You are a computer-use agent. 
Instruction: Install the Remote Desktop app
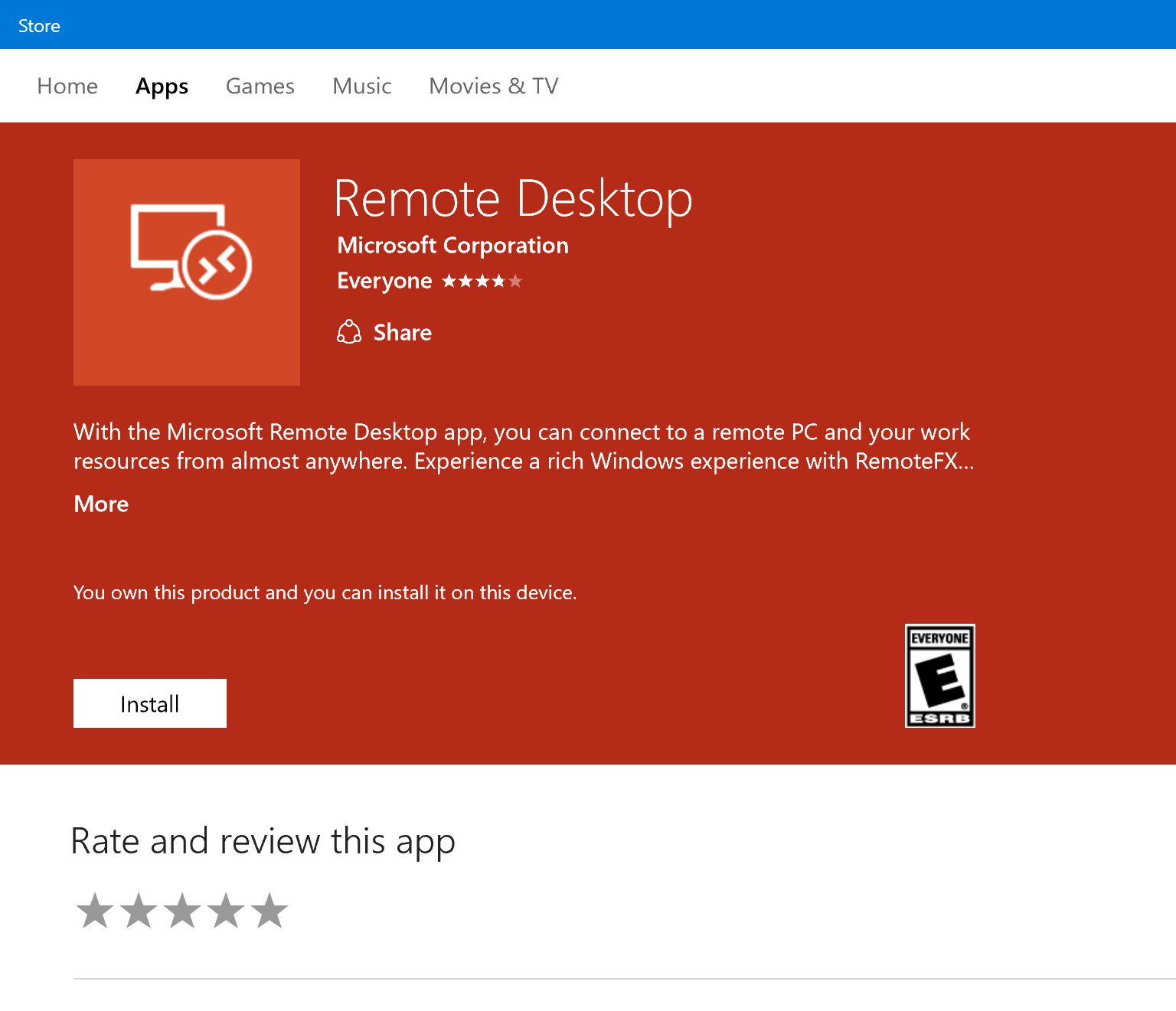pos(149,703)
